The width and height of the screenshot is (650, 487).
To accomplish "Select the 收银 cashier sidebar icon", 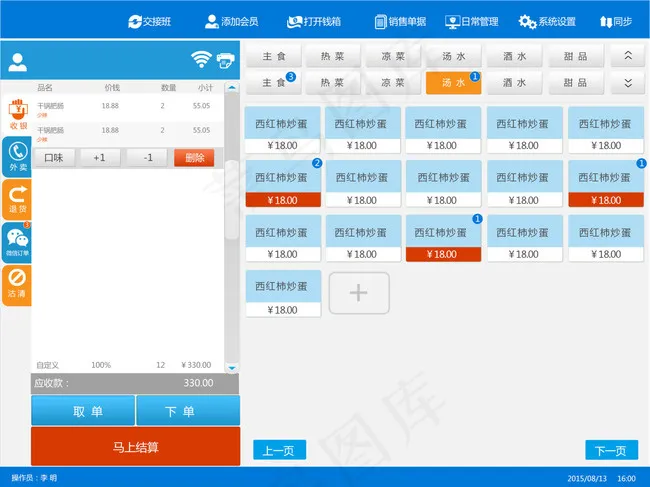I will [18, 114].
